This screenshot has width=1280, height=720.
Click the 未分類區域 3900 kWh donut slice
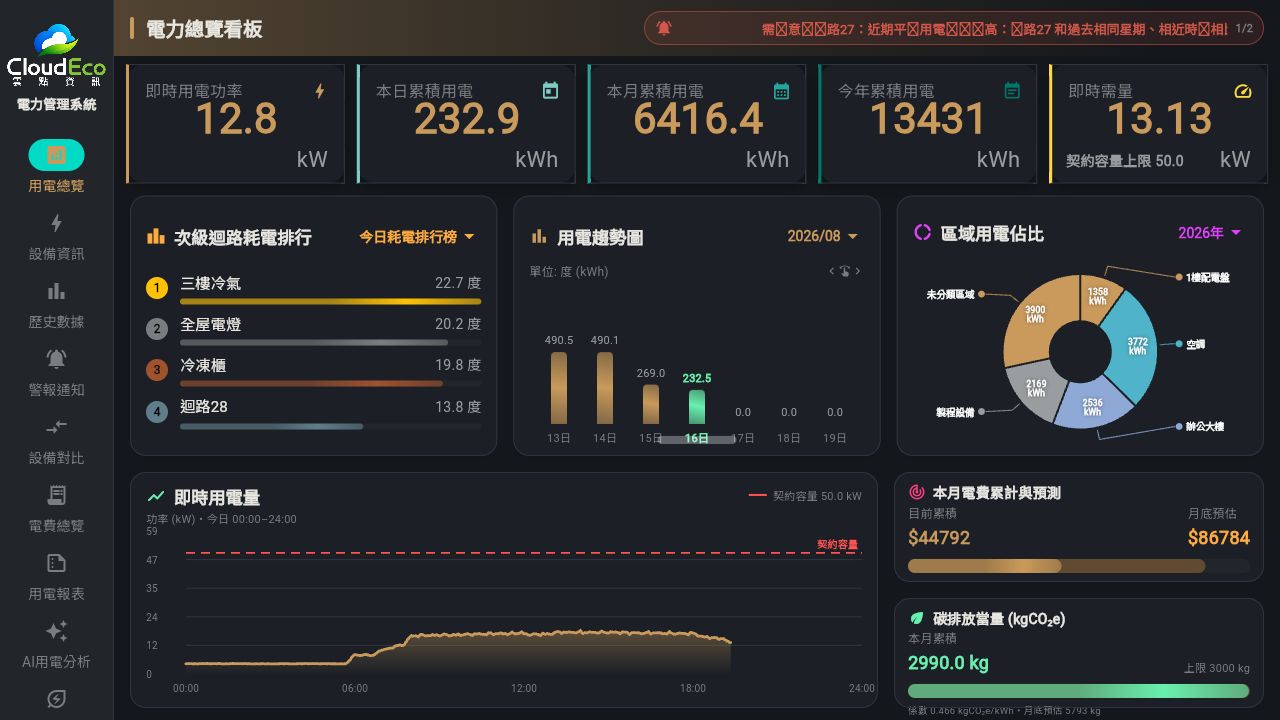pyautogui.click(x=1037, y=315)
